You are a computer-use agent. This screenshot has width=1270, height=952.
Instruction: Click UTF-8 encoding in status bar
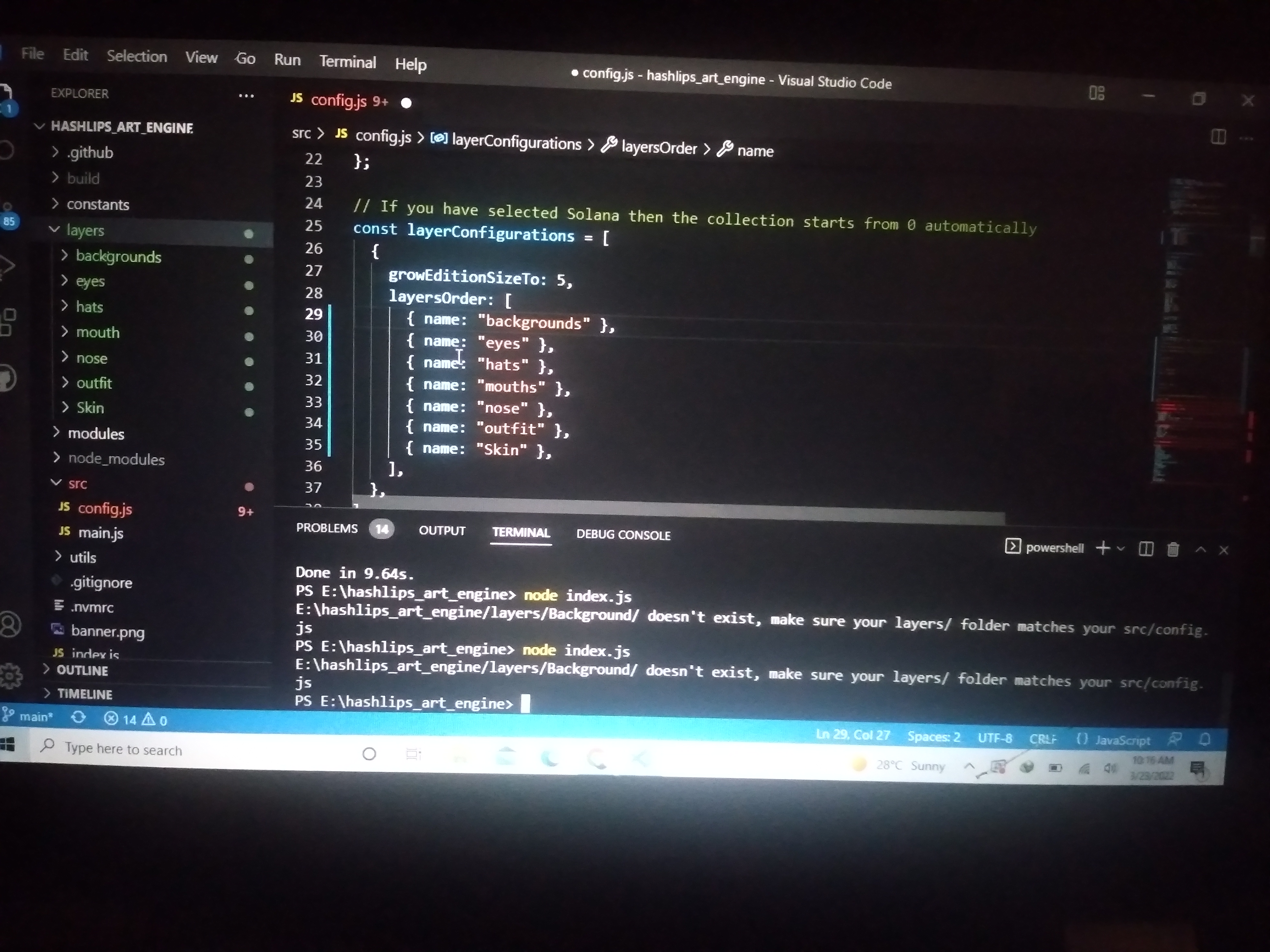(x=995, y=738)
